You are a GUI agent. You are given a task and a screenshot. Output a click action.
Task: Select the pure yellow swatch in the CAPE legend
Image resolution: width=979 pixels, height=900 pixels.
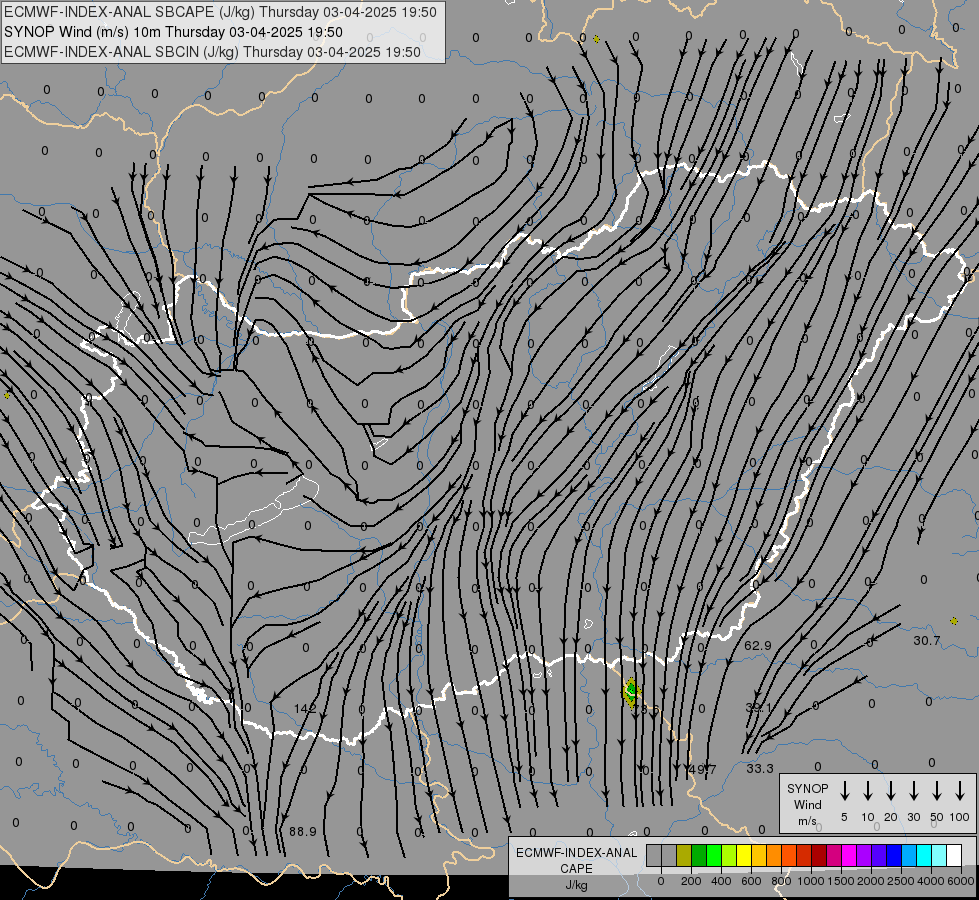tap(744, 856)
